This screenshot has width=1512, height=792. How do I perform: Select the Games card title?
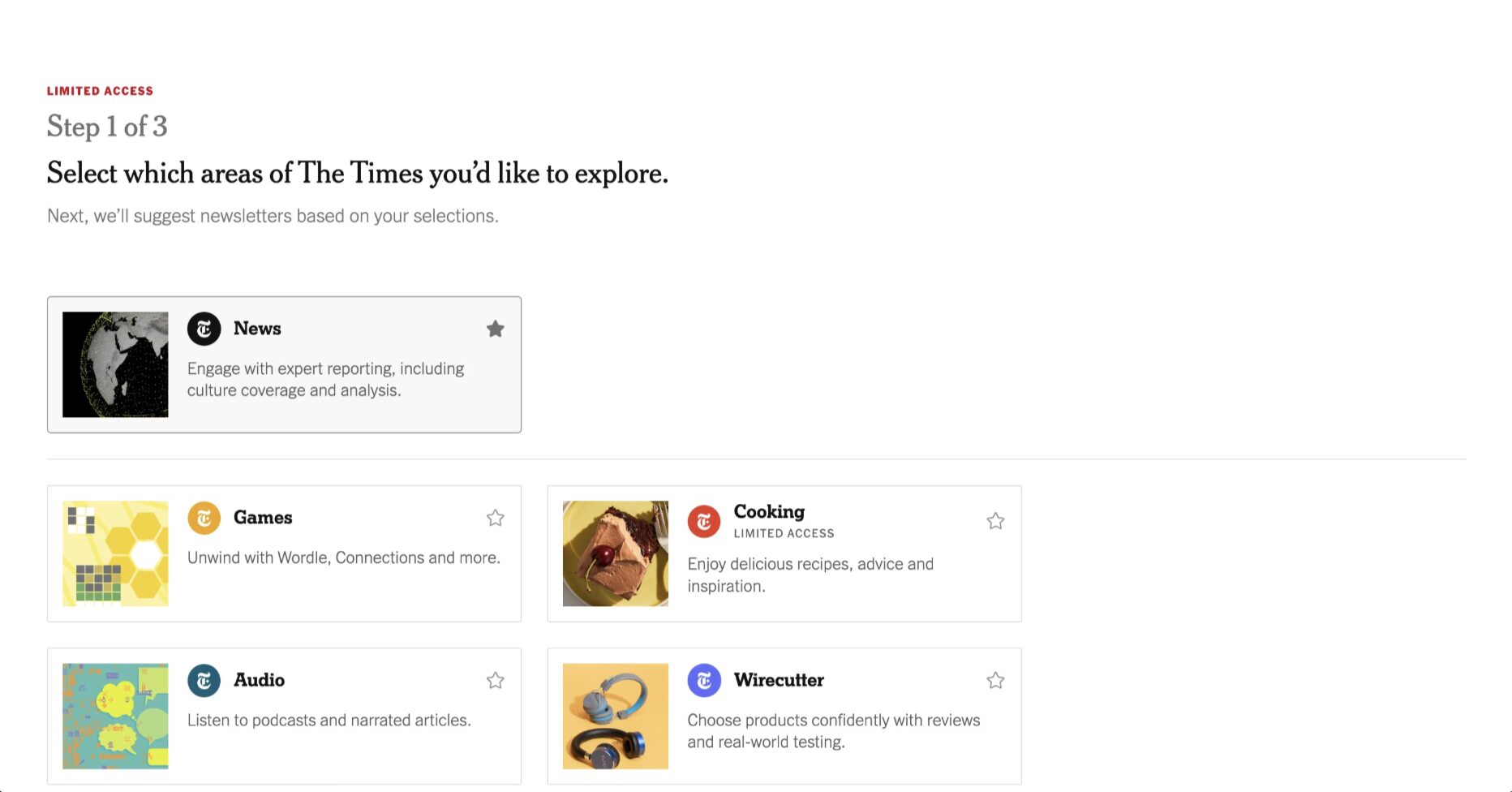[x=263, y=518]
